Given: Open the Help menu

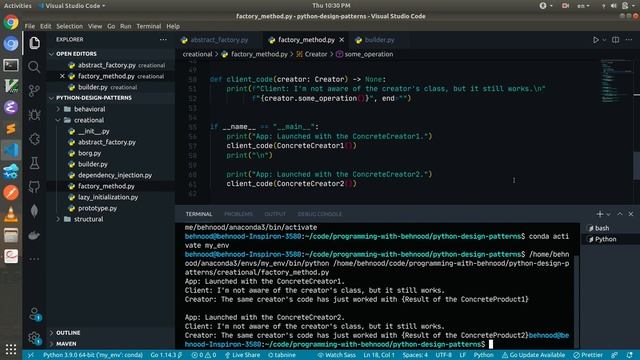Looking at the screenshot, I should (x=173, y=26).
